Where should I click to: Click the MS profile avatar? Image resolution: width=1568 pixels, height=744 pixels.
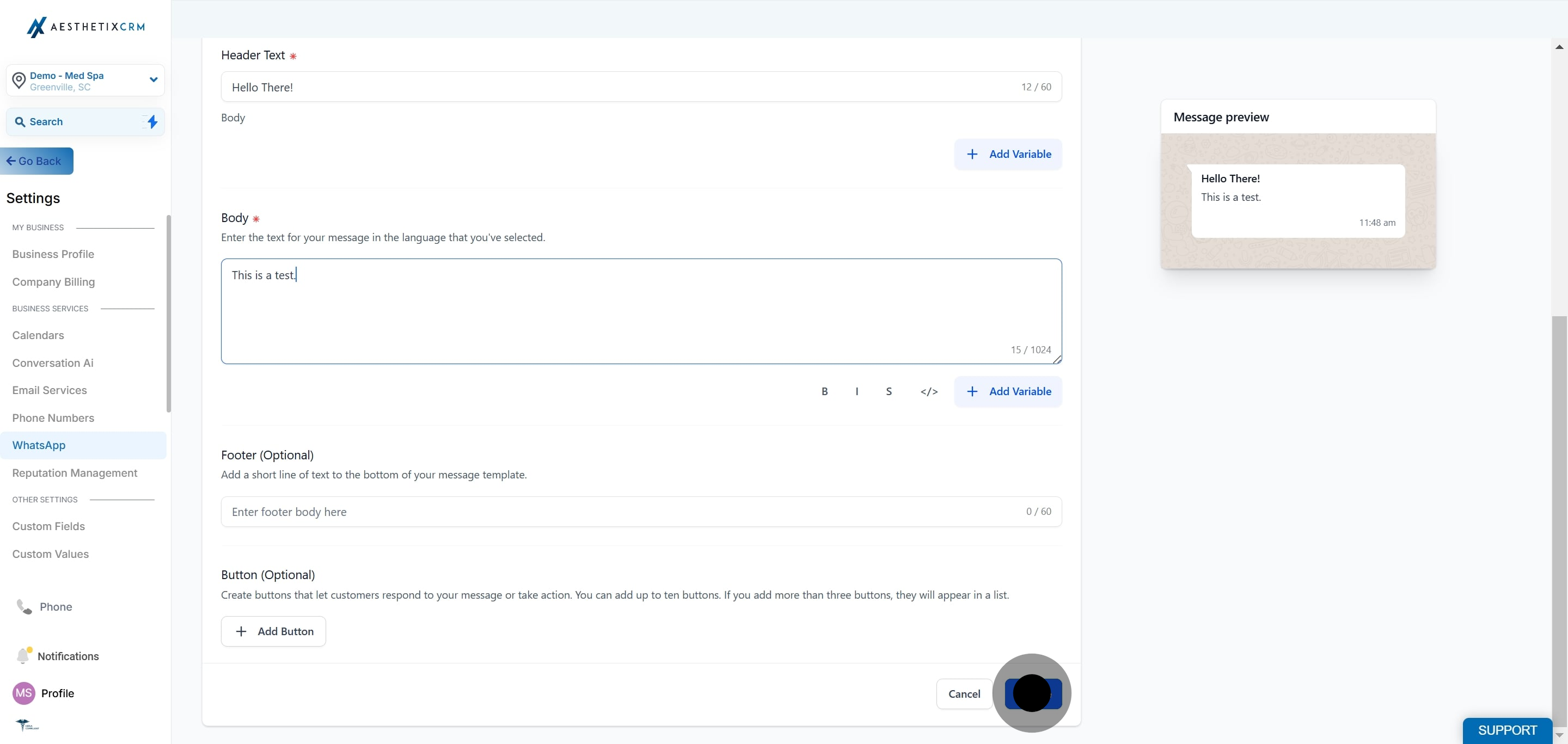coord(24,693)
